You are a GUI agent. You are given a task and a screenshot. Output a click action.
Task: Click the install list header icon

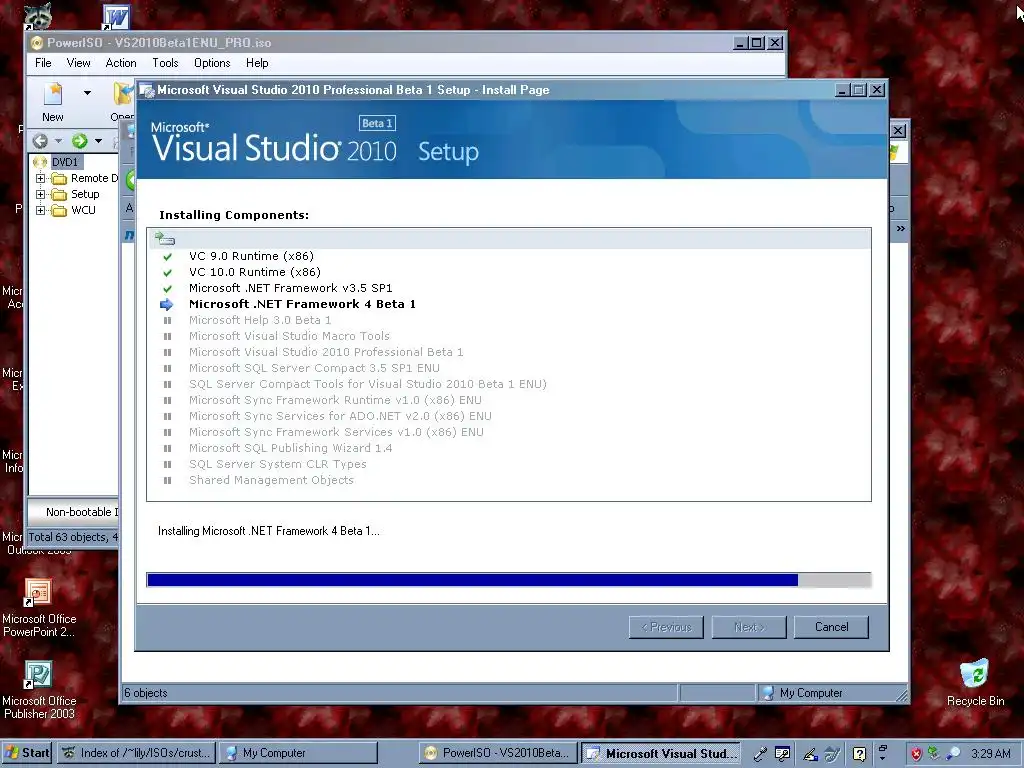point(165,239)
